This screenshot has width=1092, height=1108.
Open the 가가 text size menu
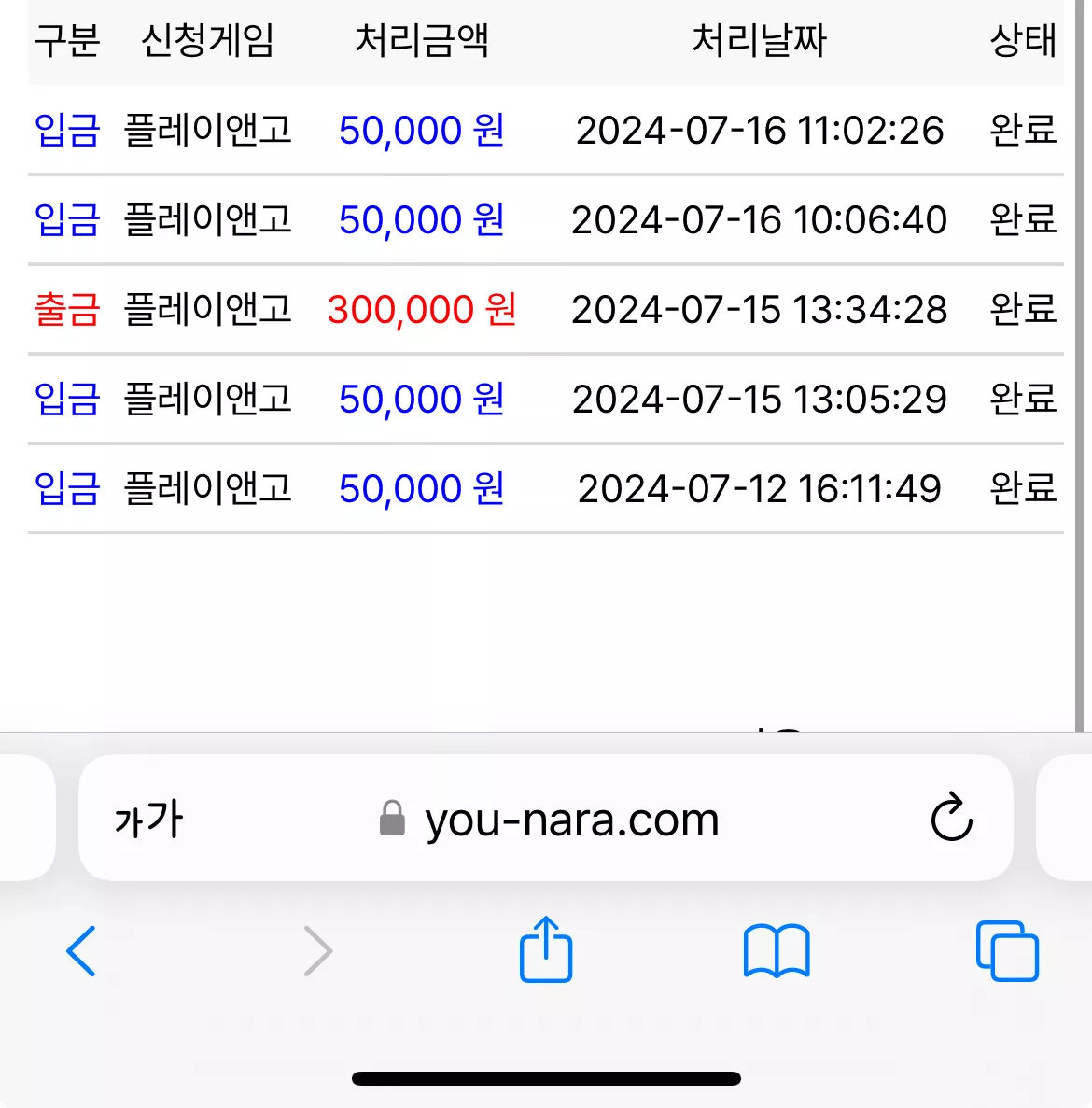148,819
